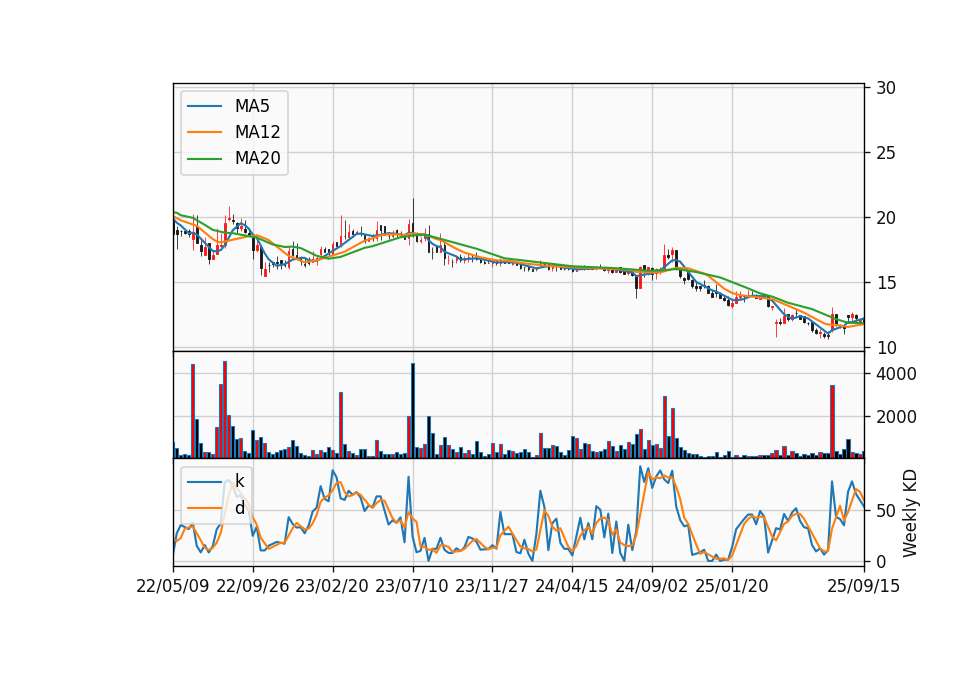Click the tall red volume bar near 25/09
Image resolution: width=960 pixels, height=690 pixels.
click(833, 422)
